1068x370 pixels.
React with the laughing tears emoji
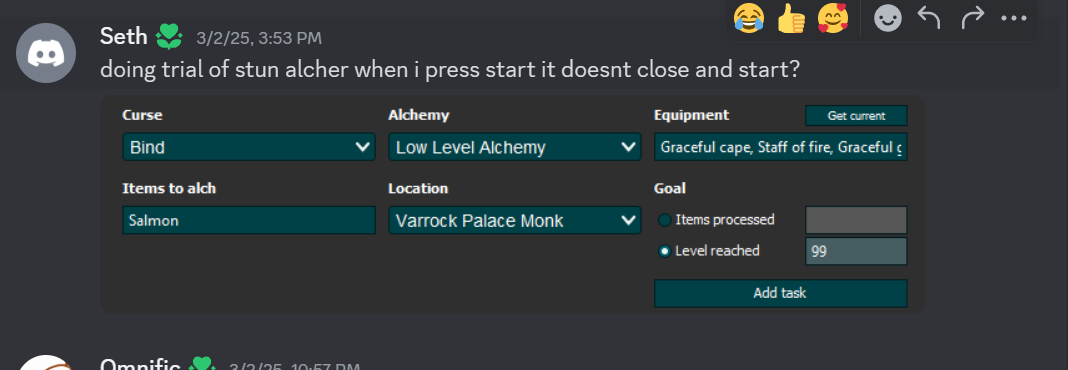pos(749,18)
